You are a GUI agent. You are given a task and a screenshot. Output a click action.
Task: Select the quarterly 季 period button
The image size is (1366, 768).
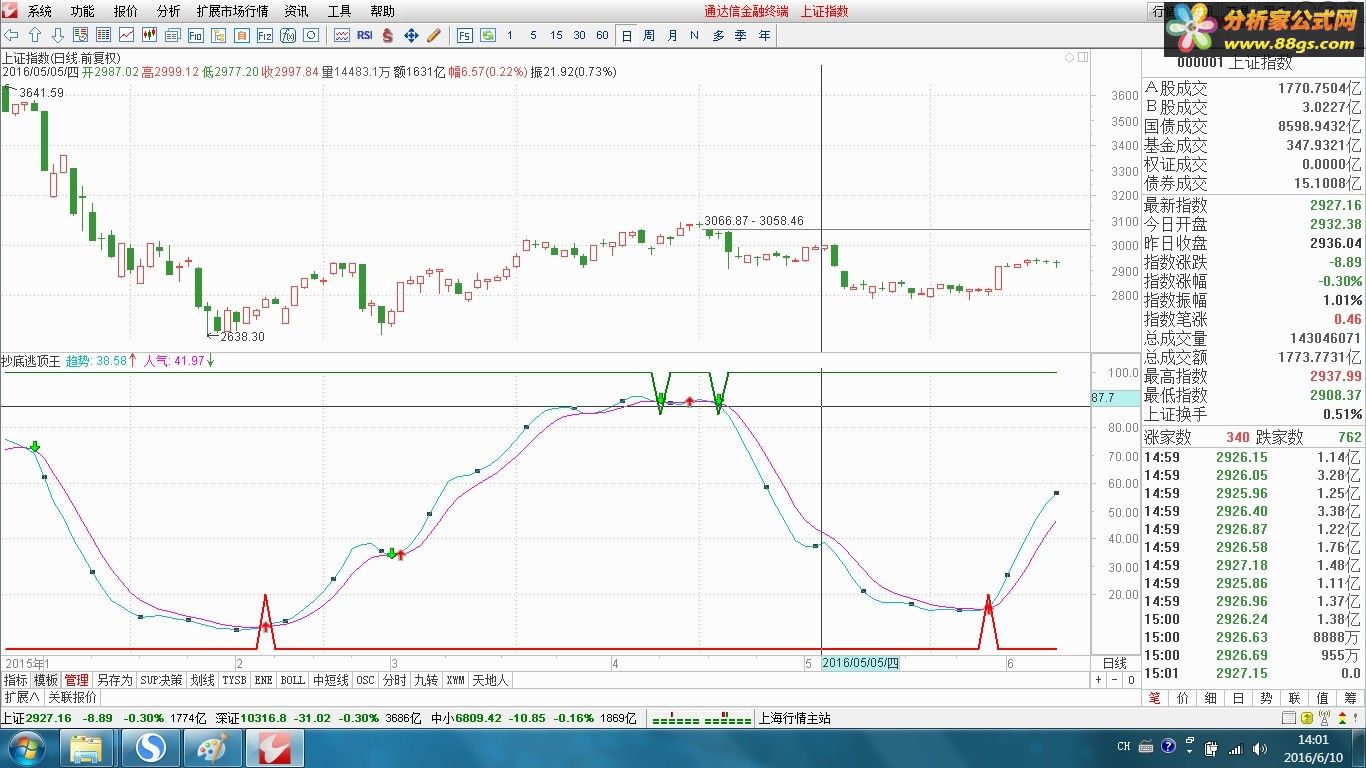tap(741, 35)
